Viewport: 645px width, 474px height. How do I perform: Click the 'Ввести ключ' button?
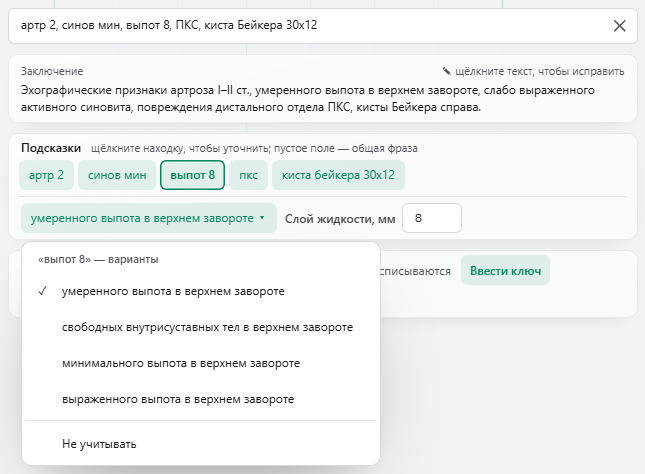[x=506, y=271]
